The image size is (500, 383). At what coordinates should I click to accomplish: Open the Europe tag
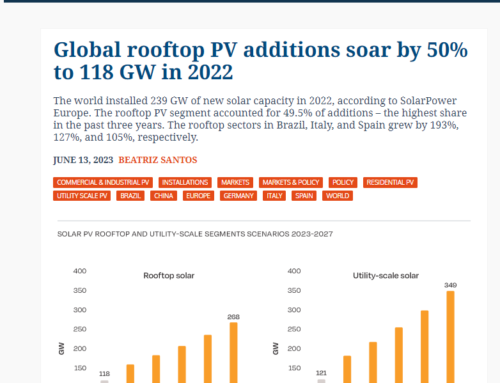point(198,196)
